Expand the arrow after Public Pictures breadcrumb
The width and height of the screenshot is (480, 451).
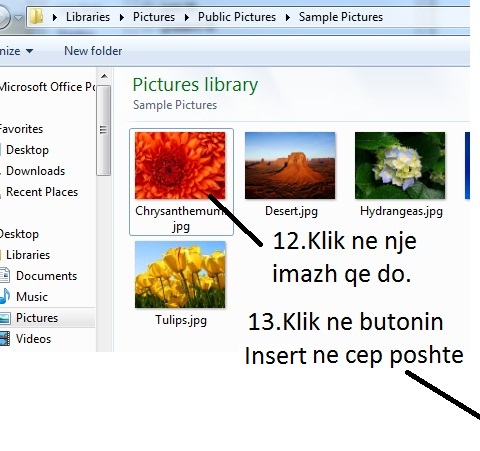pos(288,17)
